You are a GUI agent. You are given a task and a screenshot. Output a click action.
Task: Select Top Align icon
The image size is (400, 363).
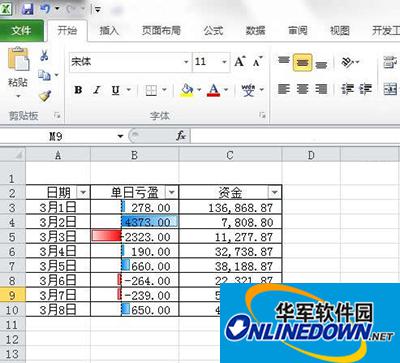pyautogui.click(x=284, y=62)
